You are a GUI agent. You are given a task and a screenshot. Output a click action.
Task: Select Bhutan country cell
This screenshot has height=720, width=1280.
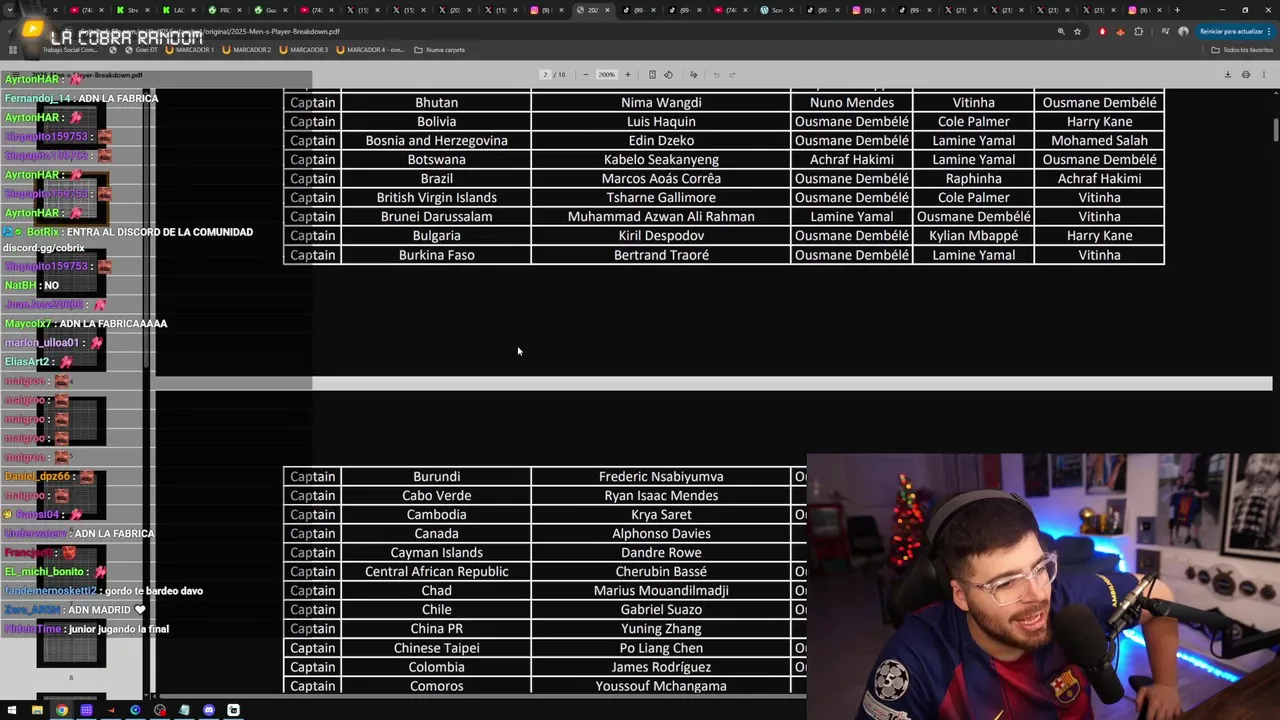tap(436, 102)
